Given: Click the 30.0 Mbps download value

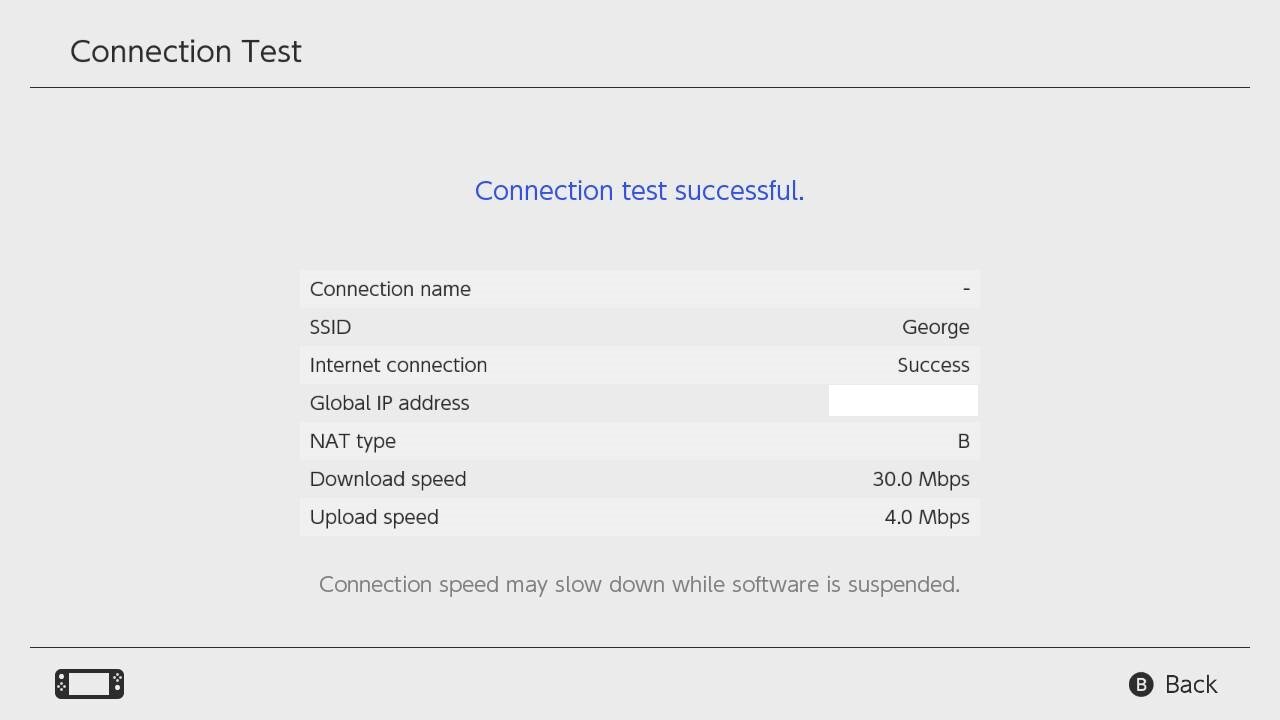Looking at the screenshot, I should pos(920,479).
